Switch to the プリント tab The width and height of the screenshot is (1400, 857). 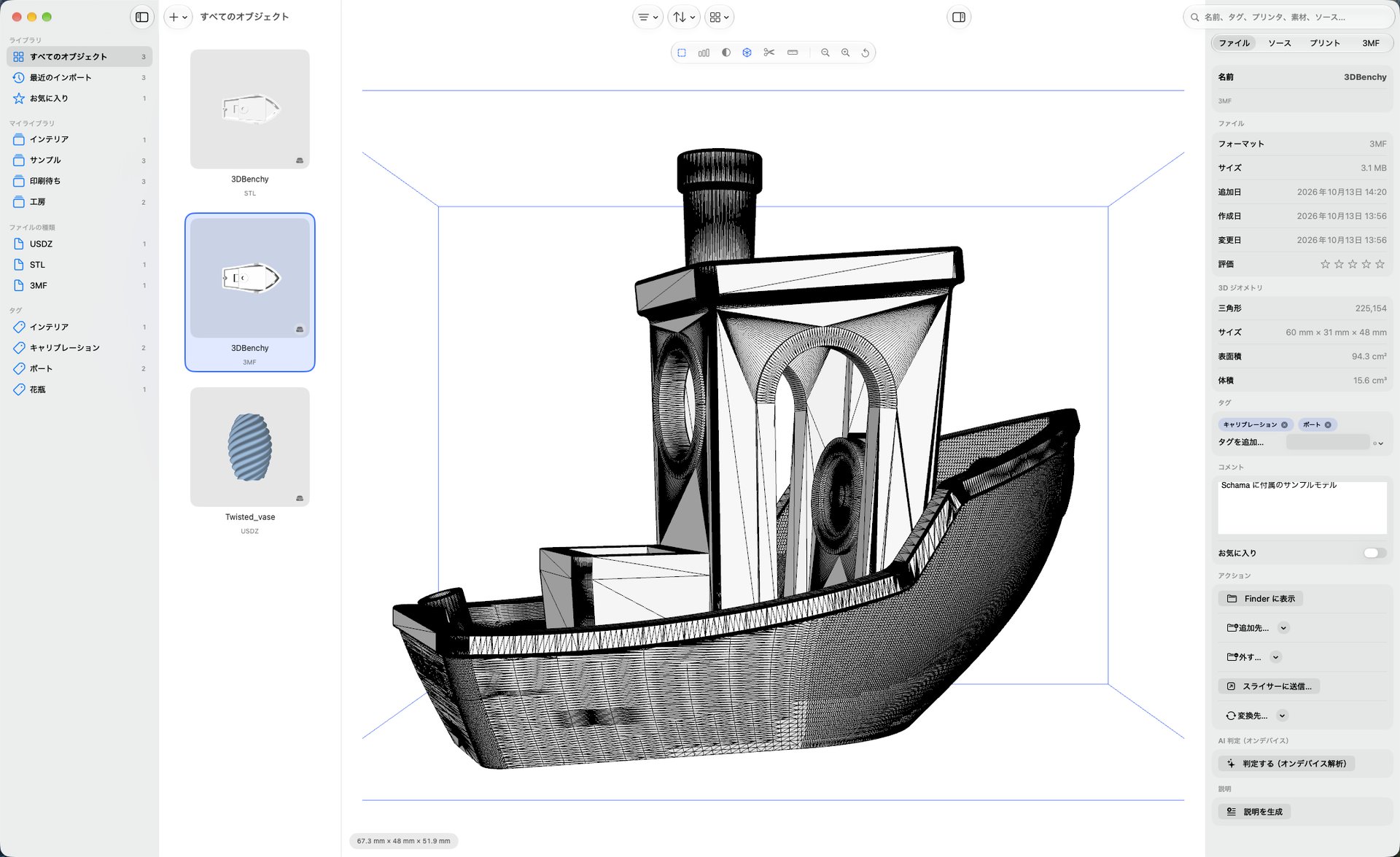pos(1325,43)
